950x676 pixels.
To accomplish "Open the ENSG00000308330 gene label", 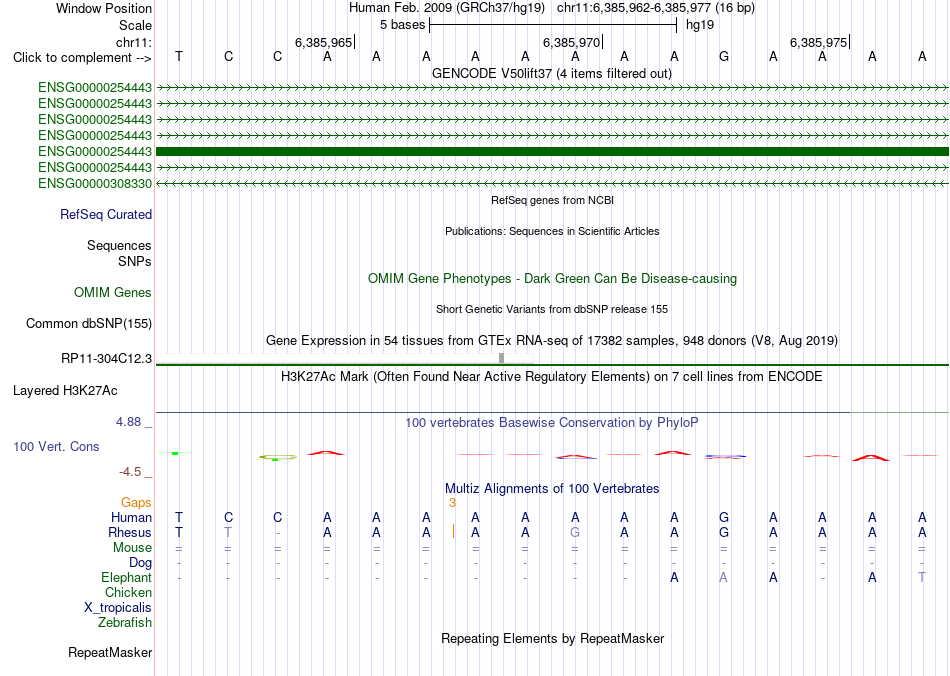I will (x=95, y=184).
